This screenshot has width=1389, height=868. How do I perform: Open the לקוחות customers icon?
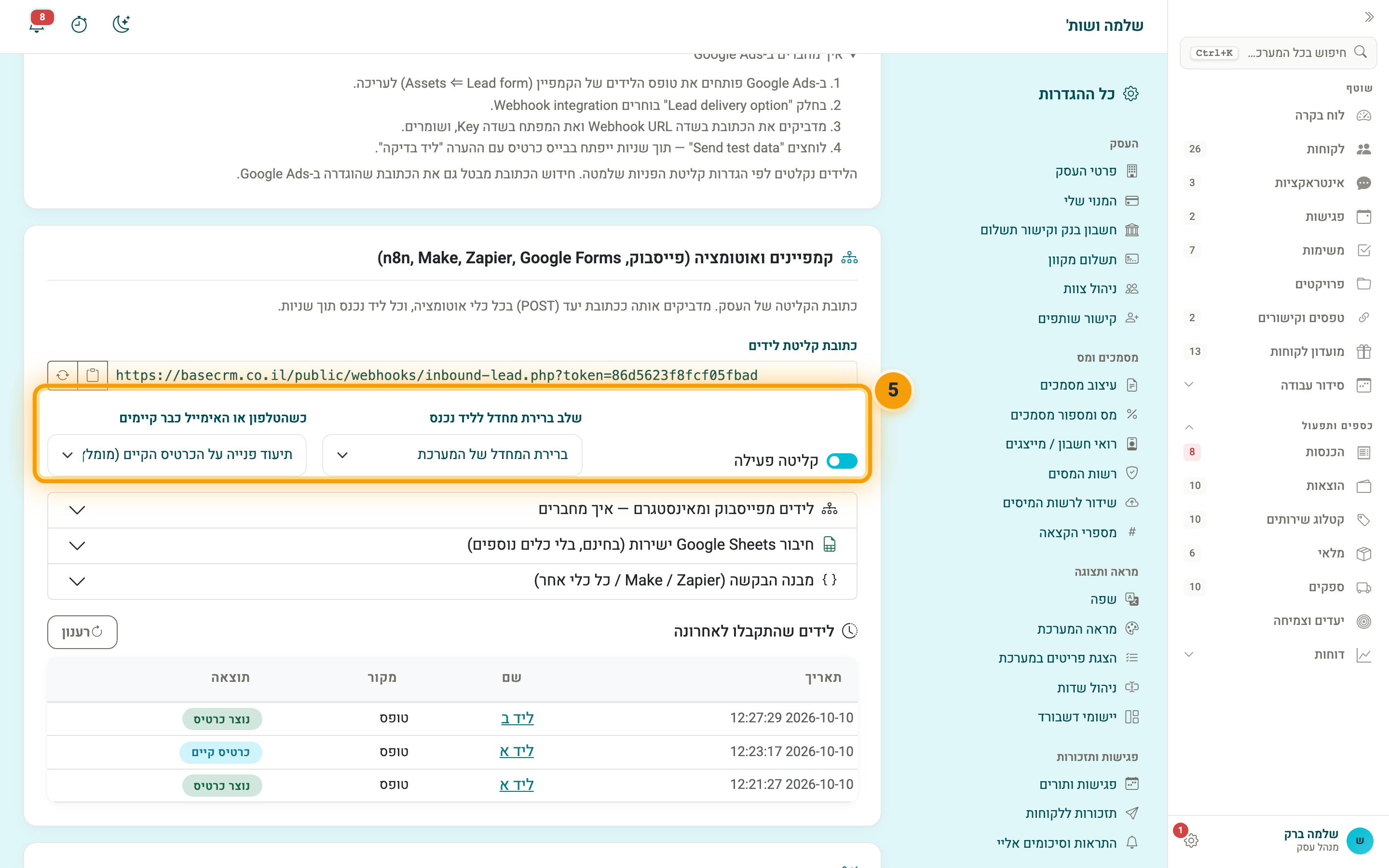(1364, 149)
